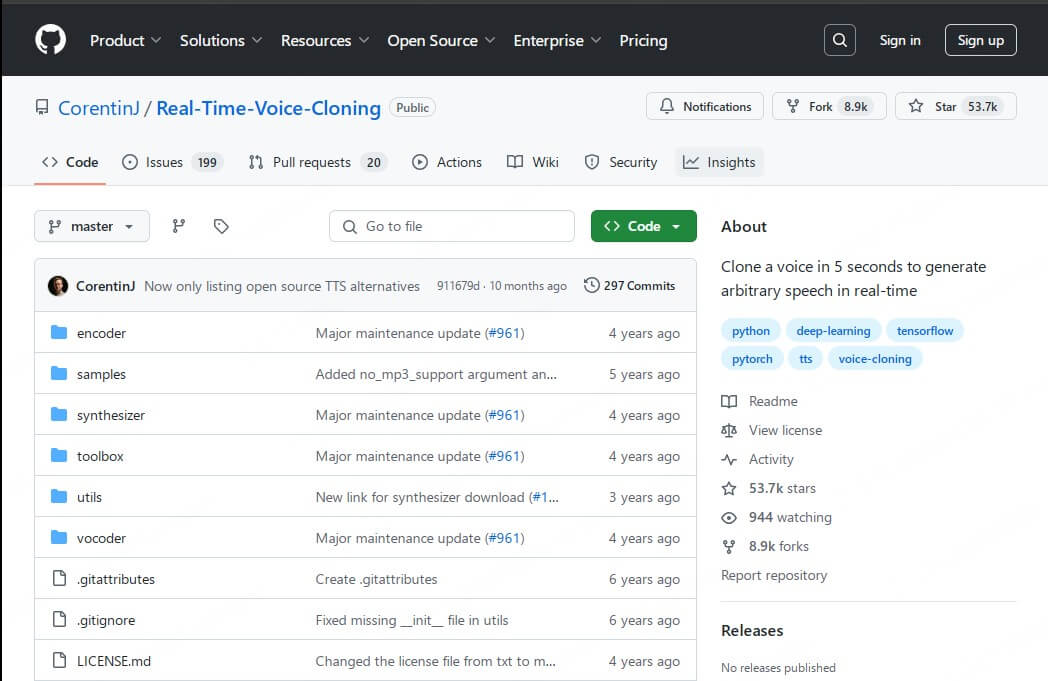Click the synthesizer folder icon
Image resolution: width=1048 pixels, height=681 pixels.
tap(59, 415)
